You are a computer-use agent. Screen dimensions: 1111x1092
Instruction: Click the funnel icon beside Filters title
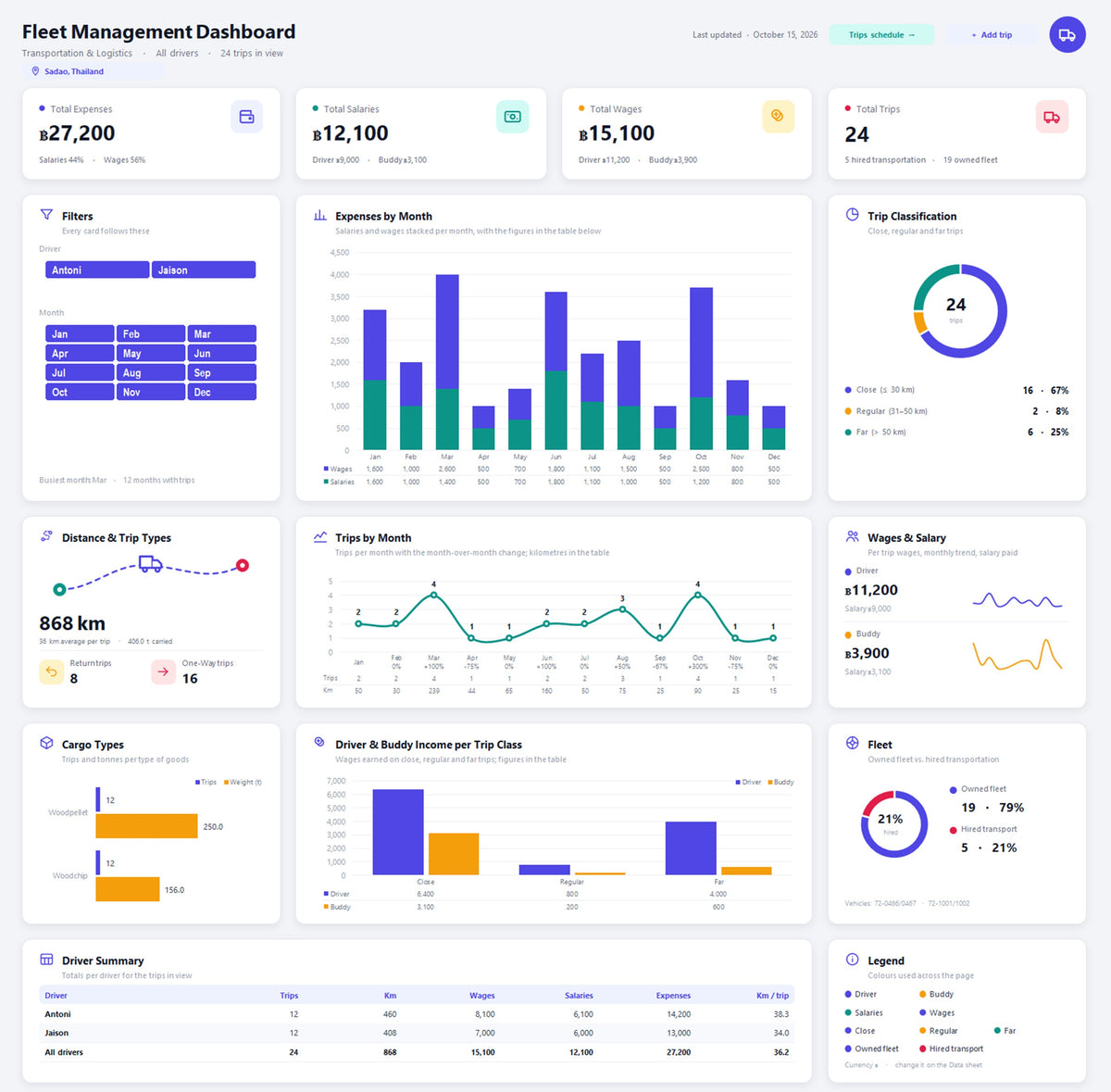click(x=46, y=215)
